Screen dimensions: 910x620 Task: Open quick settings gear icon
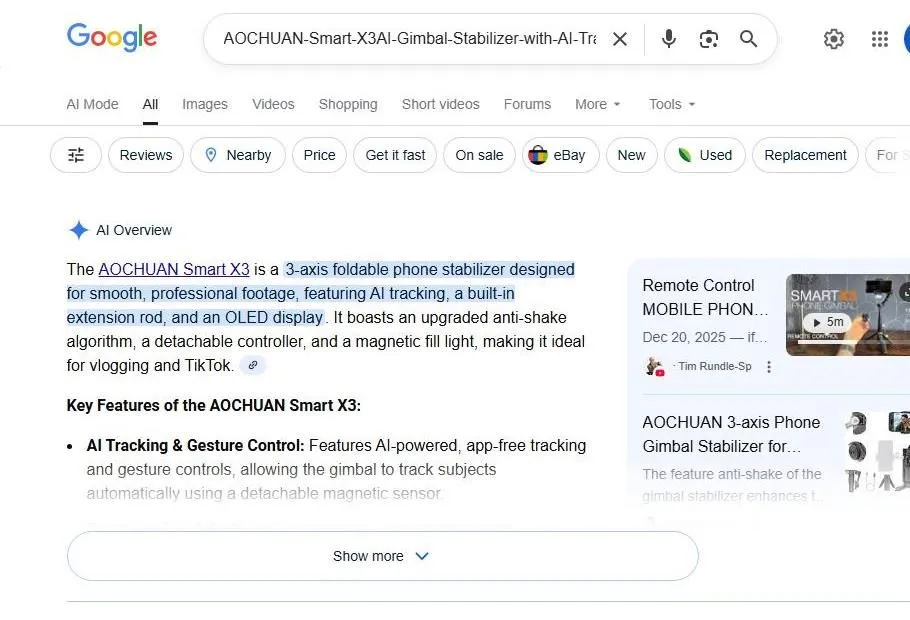point(834,39)
